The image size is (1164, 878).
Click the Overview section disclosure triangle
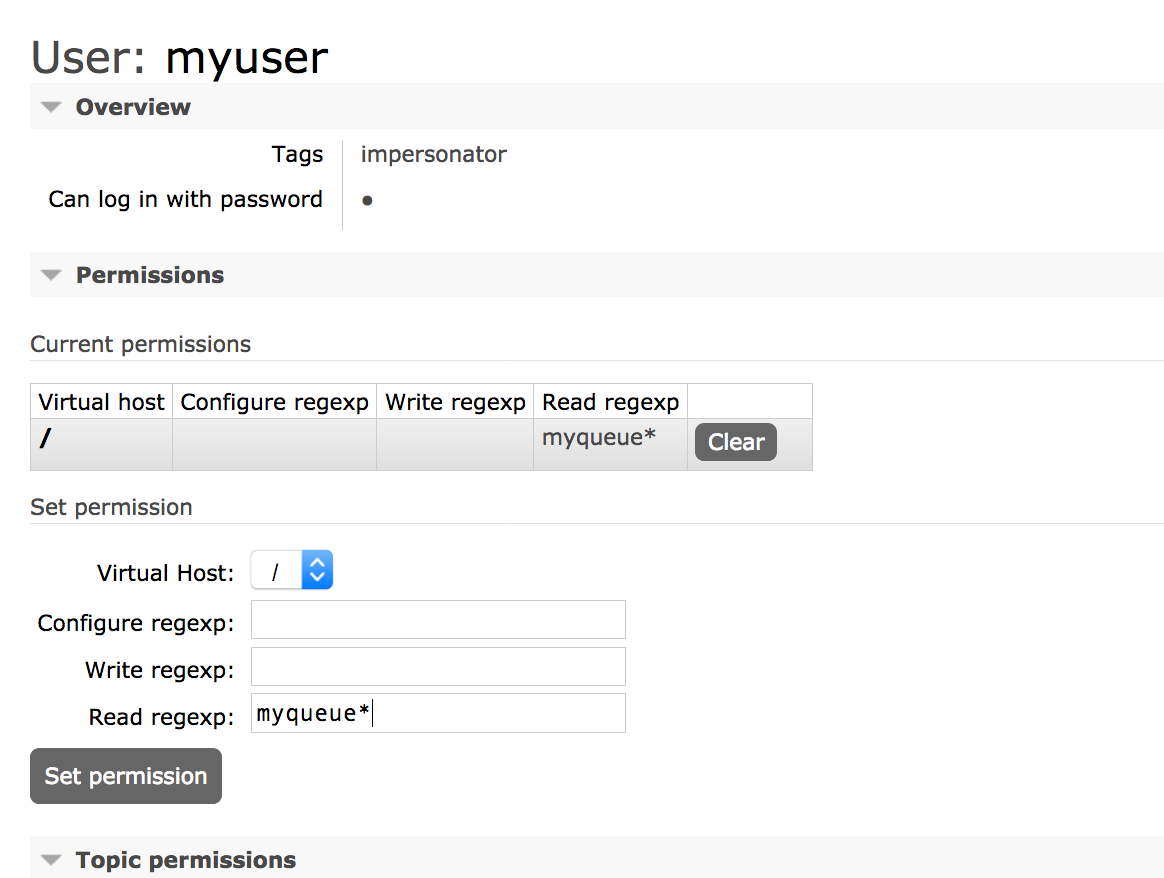[x=54, y=107]
